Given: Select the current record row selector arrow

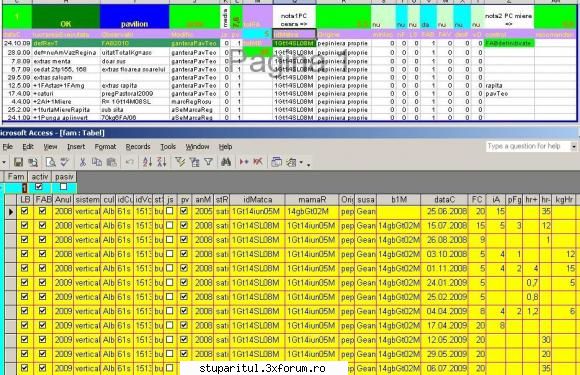Looking at the screenshot, I should pos(10,212).
